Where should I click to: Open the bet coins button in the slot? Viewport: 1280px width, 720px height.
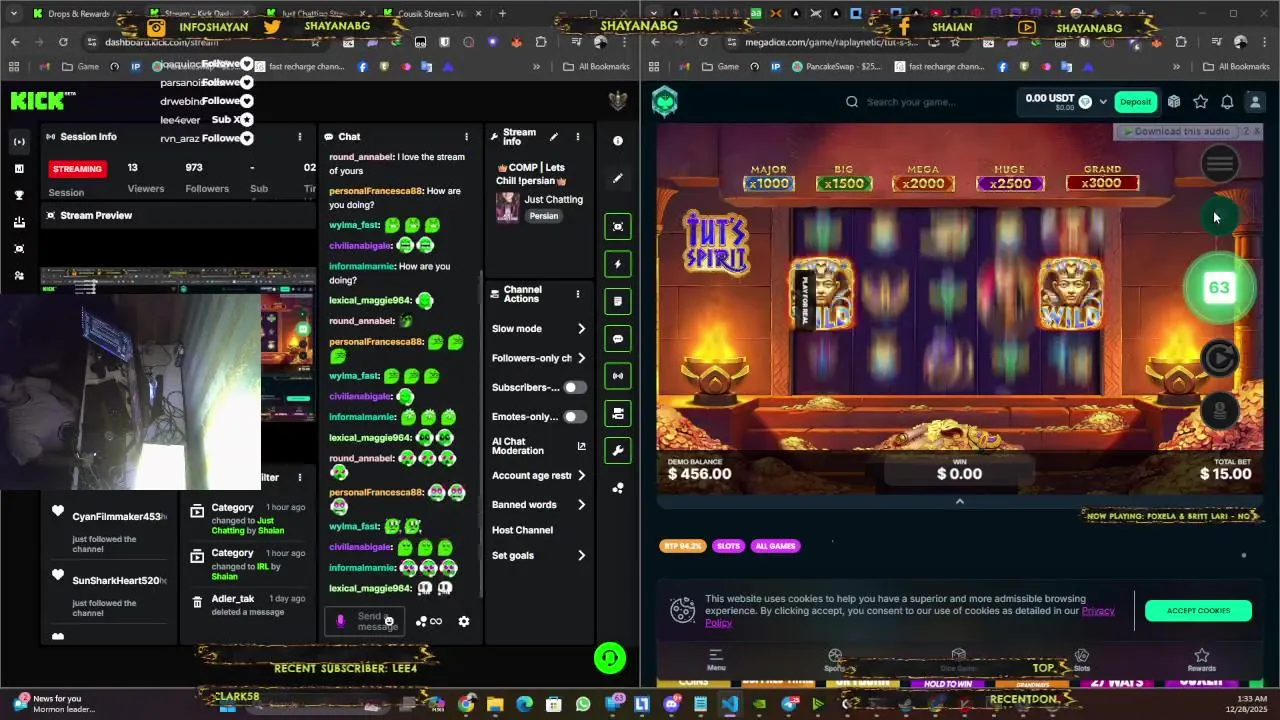(1219, 411)
